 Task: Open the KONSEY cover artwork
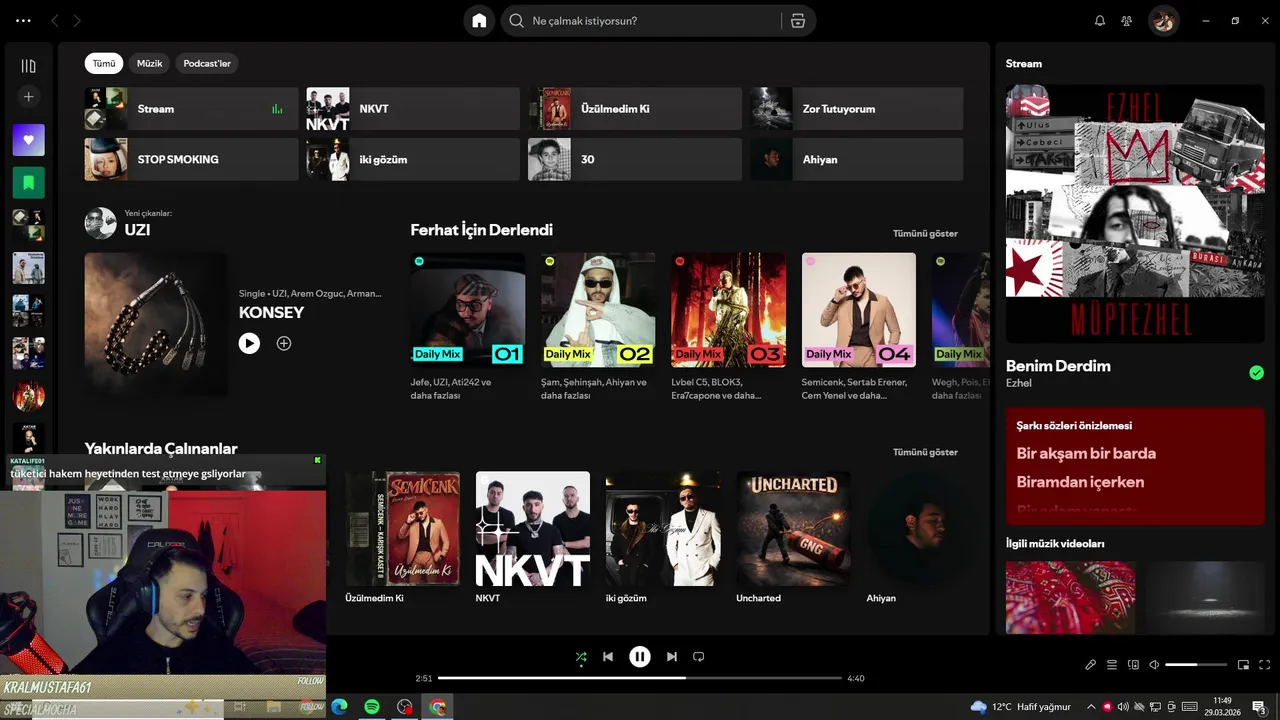click(x=155, y=323)
